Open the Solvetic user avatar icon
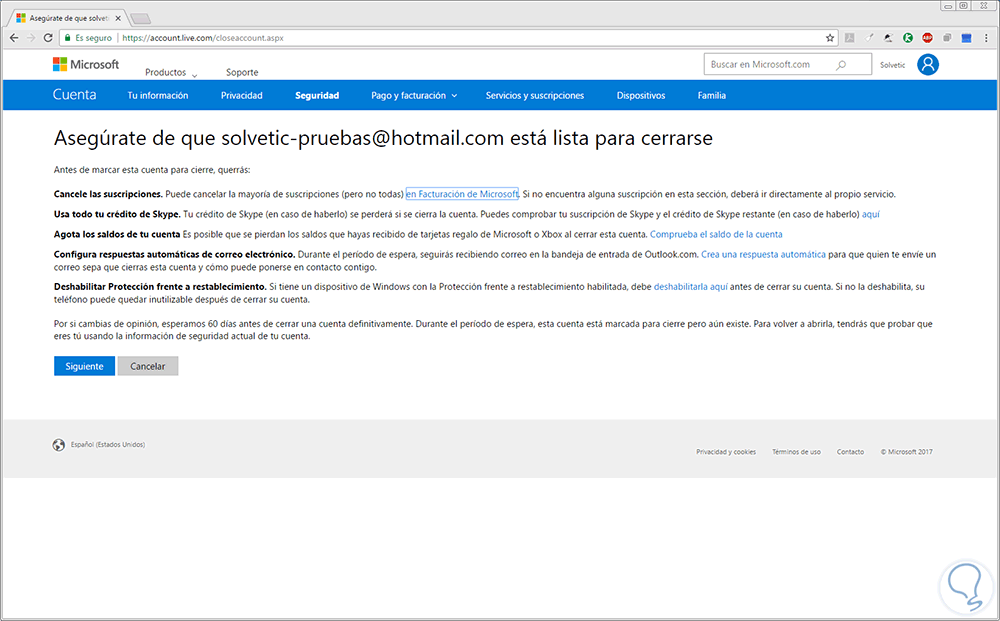This screenshot has height=621, width=1000. click(x=928, y=64)
